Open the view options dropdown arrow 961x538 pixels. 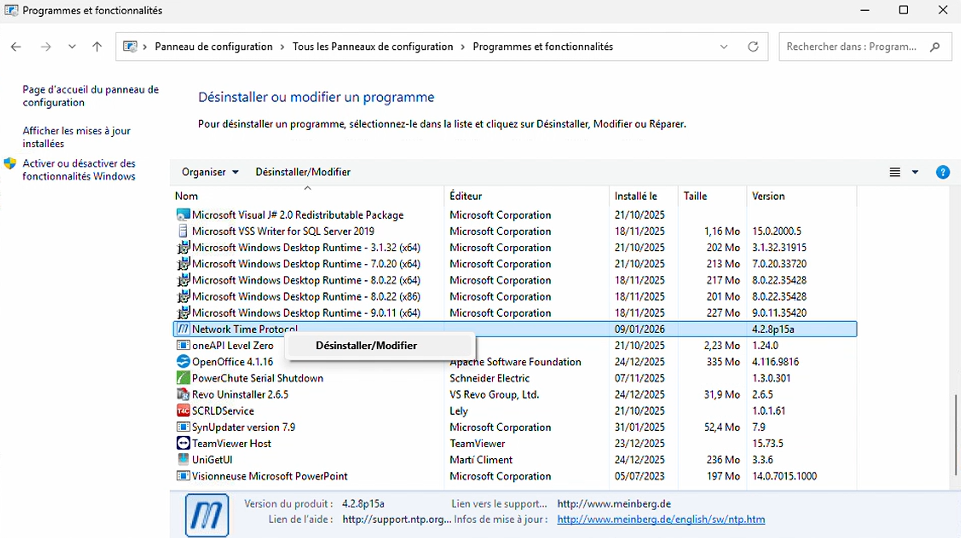click(915, 172)
